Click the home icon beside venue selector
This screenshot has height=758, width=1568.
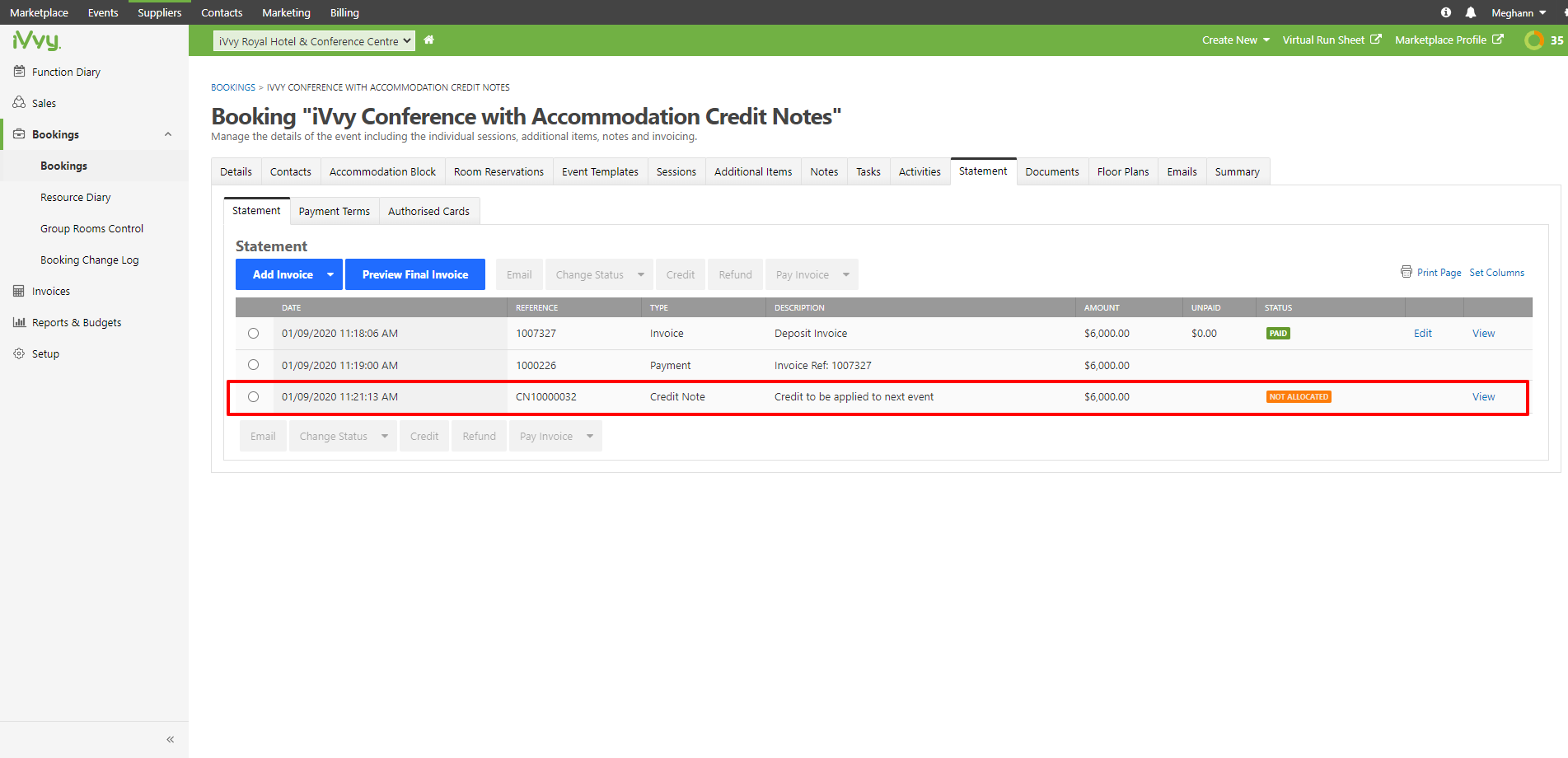[428, 40]
